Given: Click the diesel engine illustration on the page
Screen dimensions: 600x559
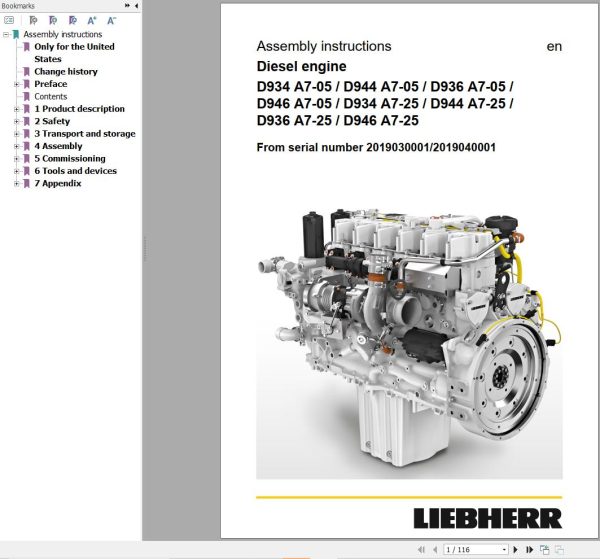Looking at the screenshot, I should coord(409,342).
